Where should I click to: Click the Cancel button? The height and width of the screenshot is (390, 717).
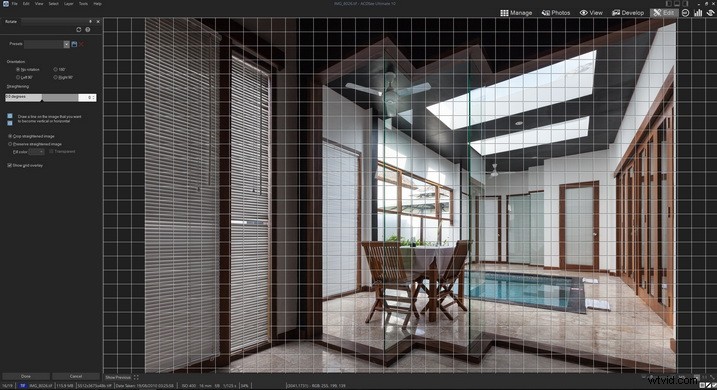(x=76, y=376)
